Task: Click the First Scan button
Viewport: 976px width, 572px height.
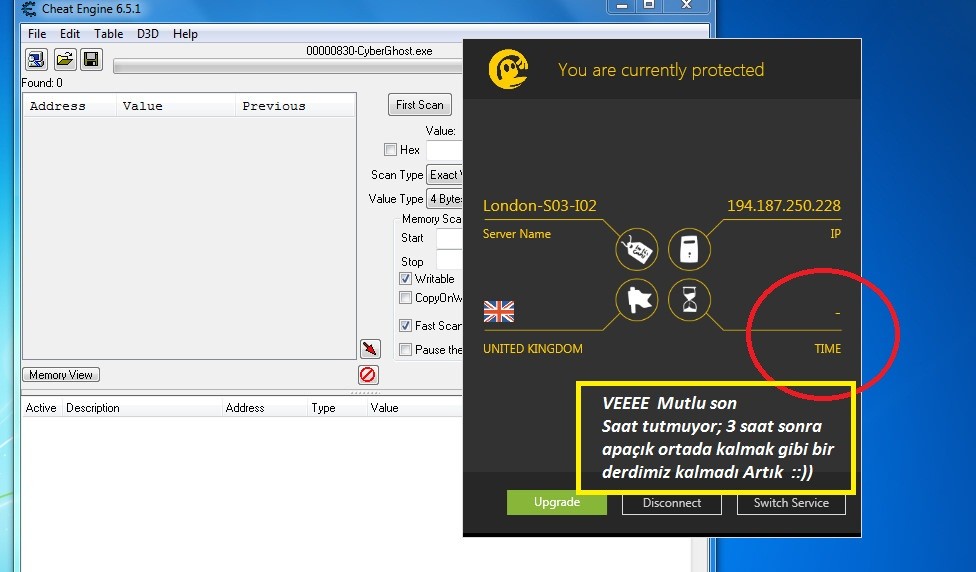Action: pyautogui.click(x=420, y=105)
